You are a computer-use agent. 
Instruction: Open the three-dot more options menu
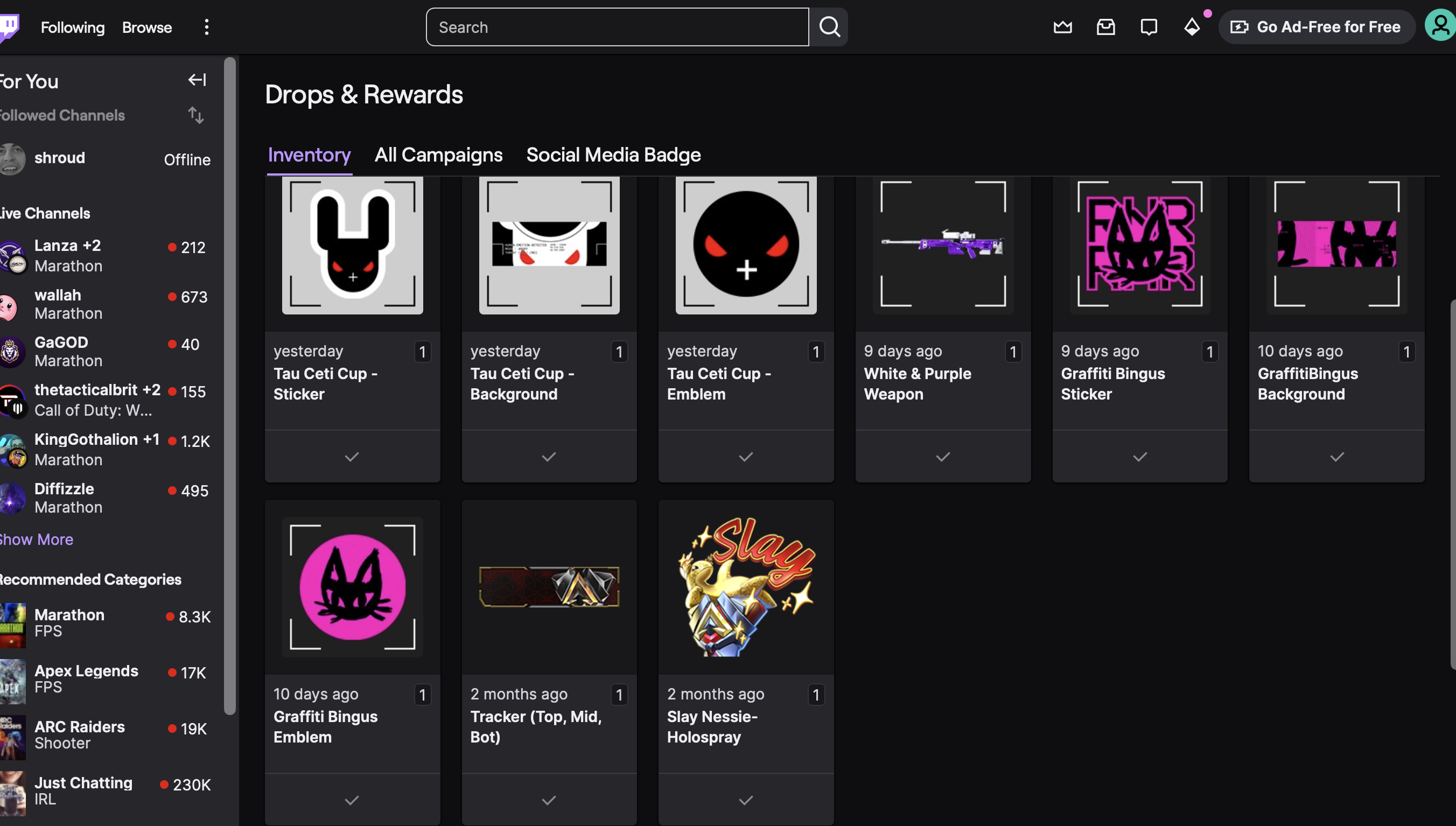(206, 27)
